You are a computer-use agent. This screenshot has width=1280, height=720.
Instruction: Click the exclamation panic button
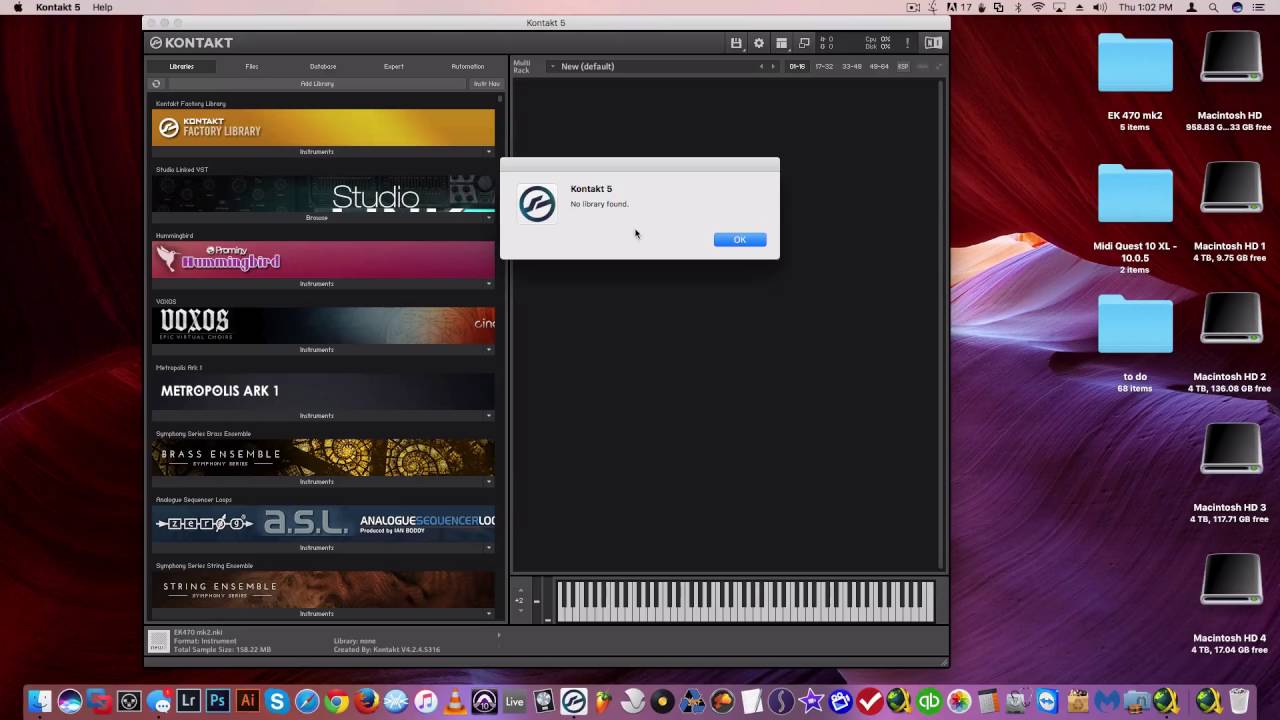[907, 43]
